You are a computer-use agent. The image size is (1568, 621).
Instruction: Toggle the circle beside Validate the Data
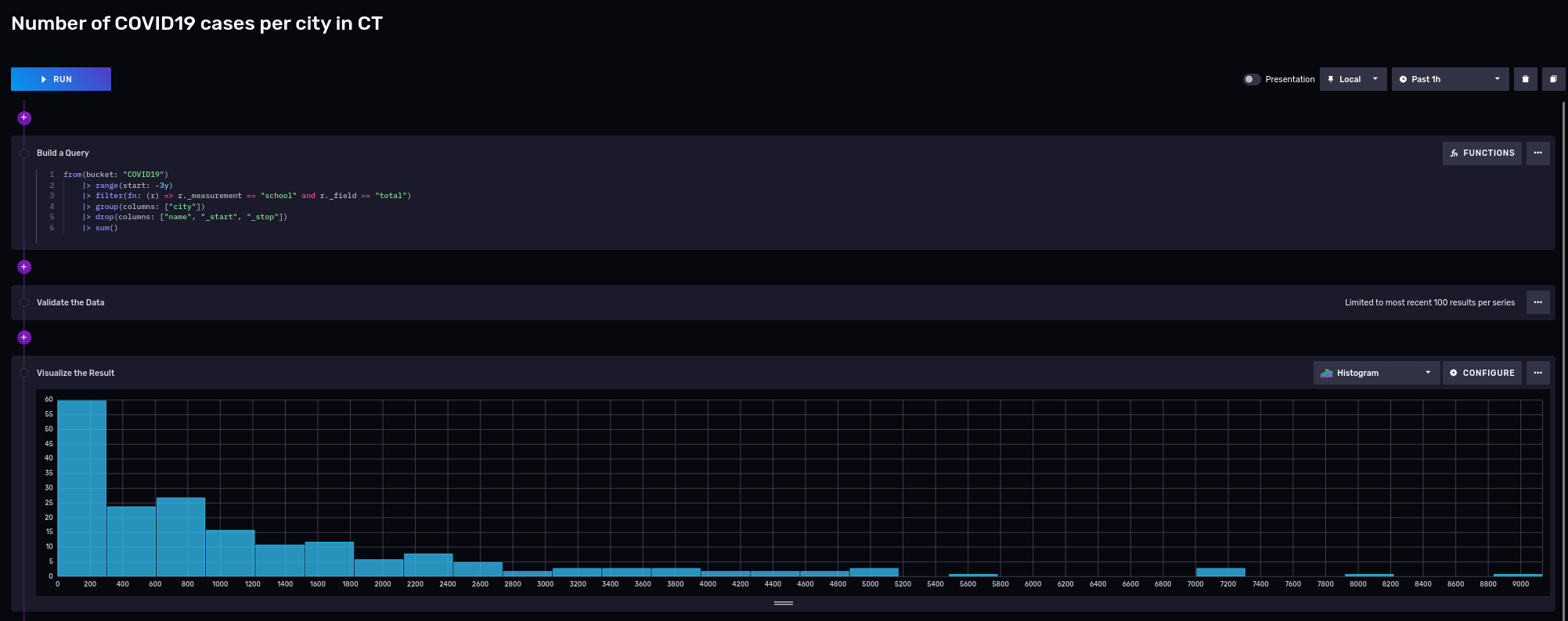pos(24,302)
